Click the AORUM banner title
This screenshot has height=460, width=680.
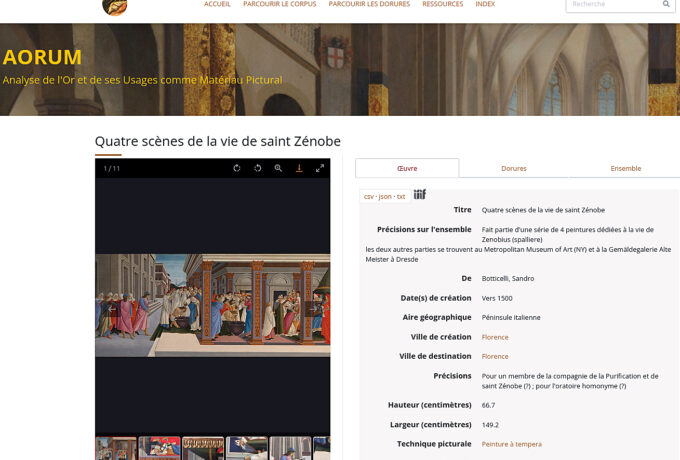point(42,57)
